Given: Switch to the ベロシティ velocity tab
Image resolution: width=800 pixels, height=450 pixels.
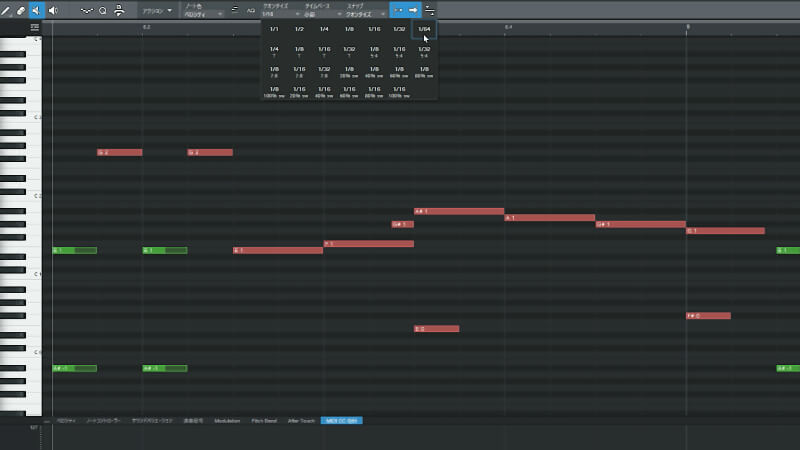Looking at the screenshot, I should tap(66, 421).
